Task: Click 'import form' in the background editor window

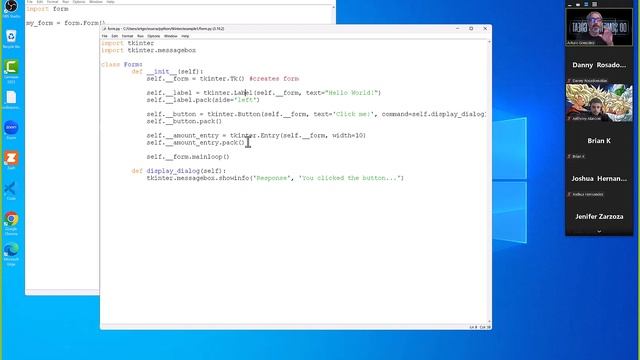Action: coord(47,9)
